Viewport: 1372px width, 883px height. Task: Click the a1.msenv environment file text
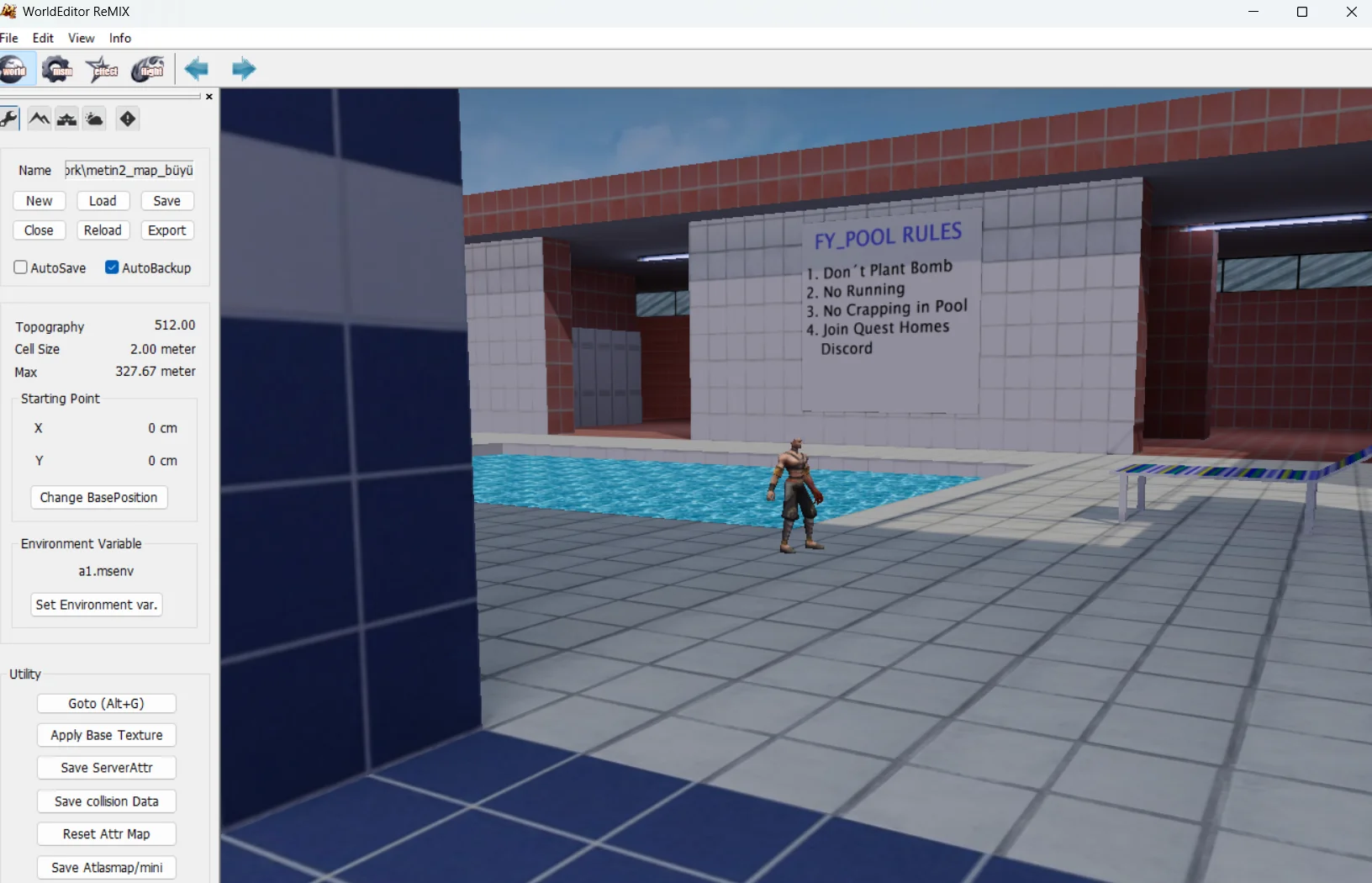(106, 571)
